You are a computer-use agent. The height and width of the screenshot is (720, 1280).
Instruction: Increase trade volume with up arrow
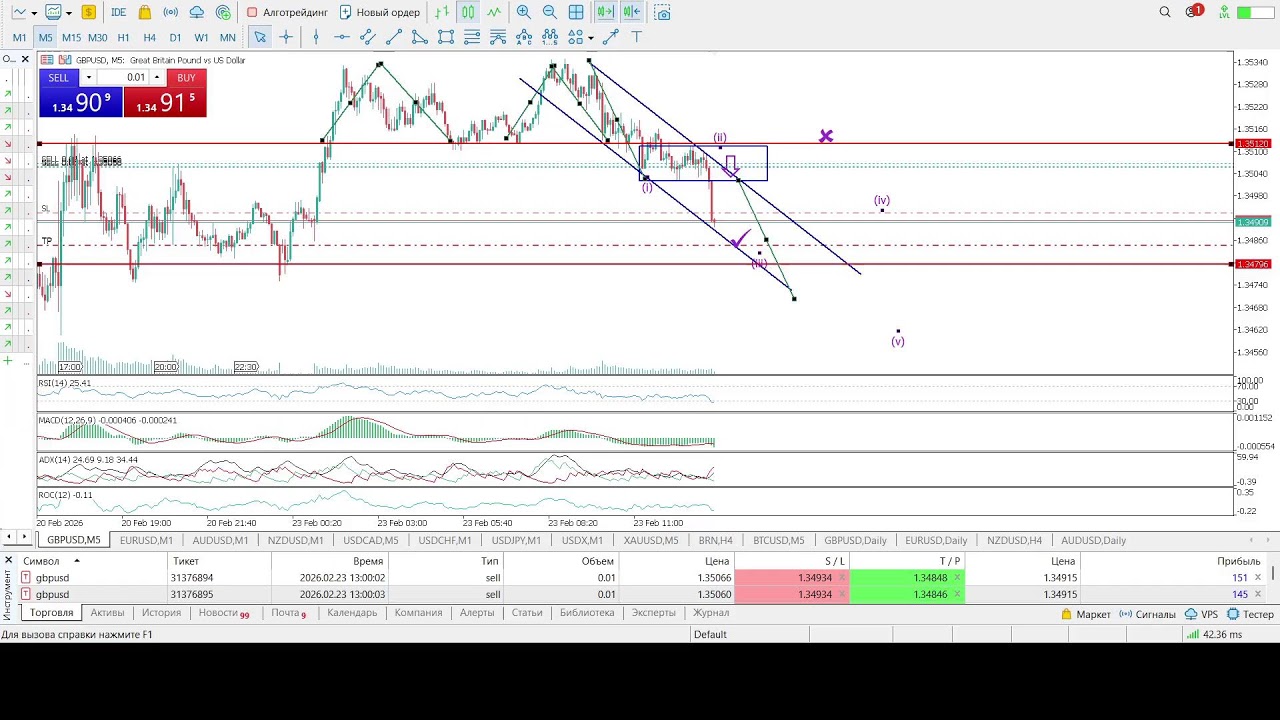click(156, 77)
